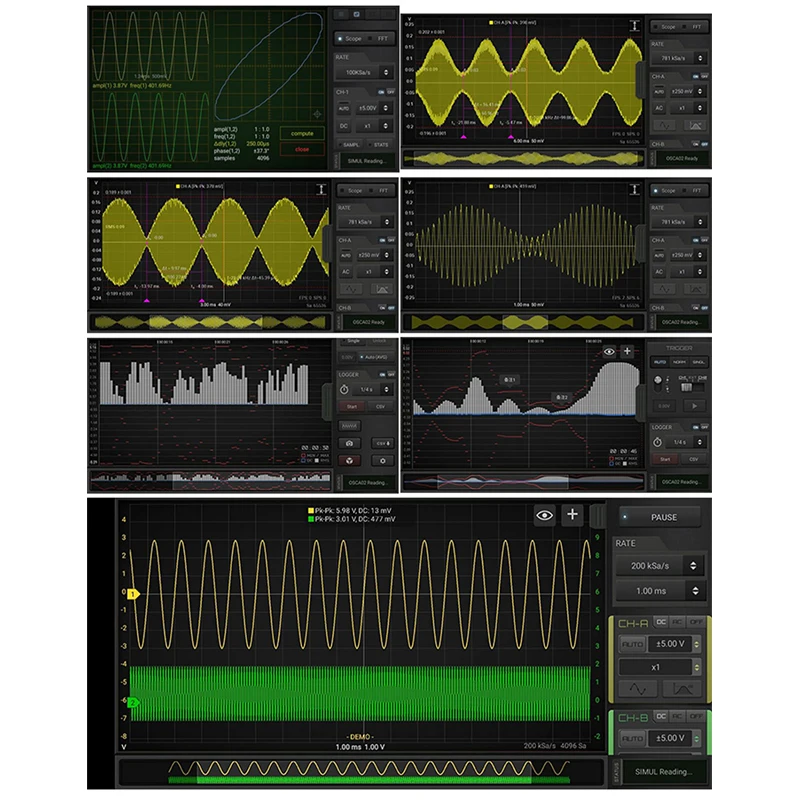
Task: Select AUTO trigger mode in TRIGGER panel
Action: (660, 362)
